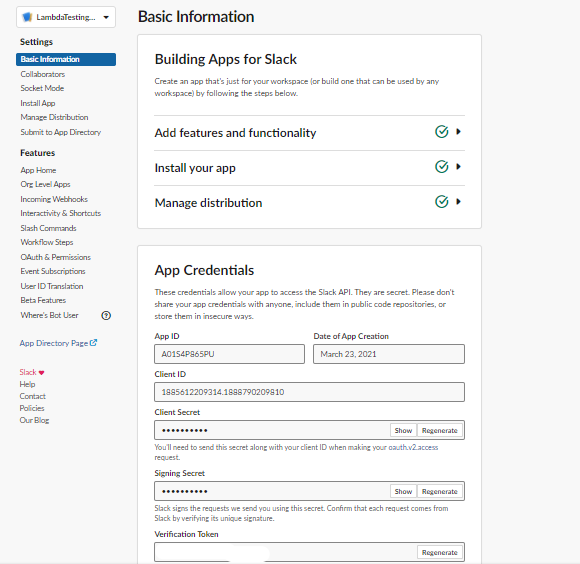
Task: Regenerate the Signing Secret
Action: coord(440,491)
